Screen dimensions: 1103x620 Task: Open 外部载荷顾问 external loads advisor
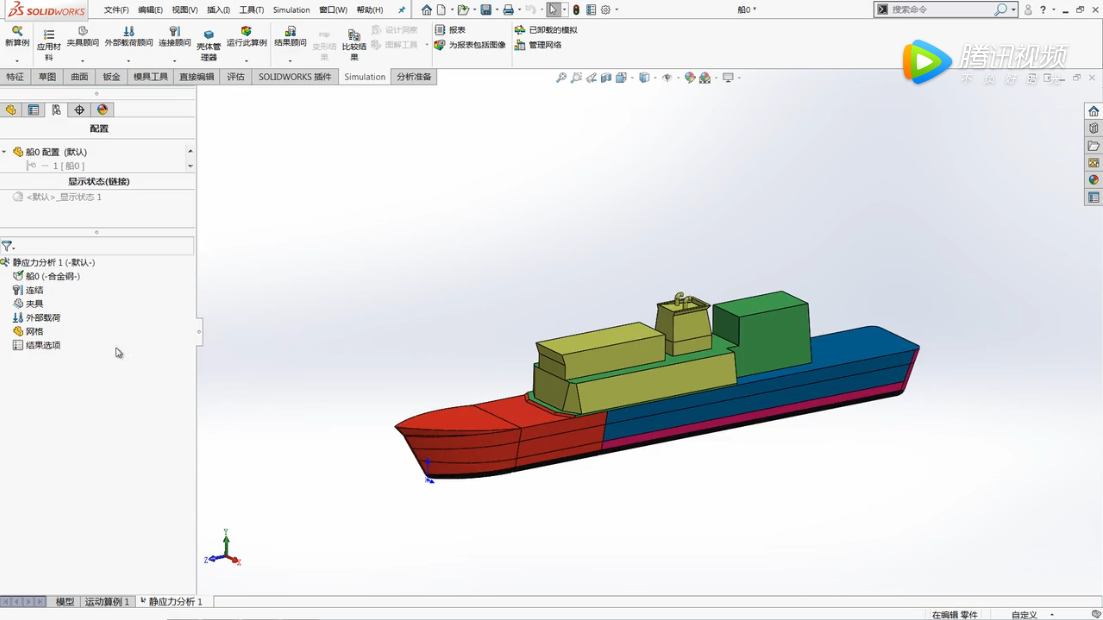pyautogui.click(x=129, y=37)
